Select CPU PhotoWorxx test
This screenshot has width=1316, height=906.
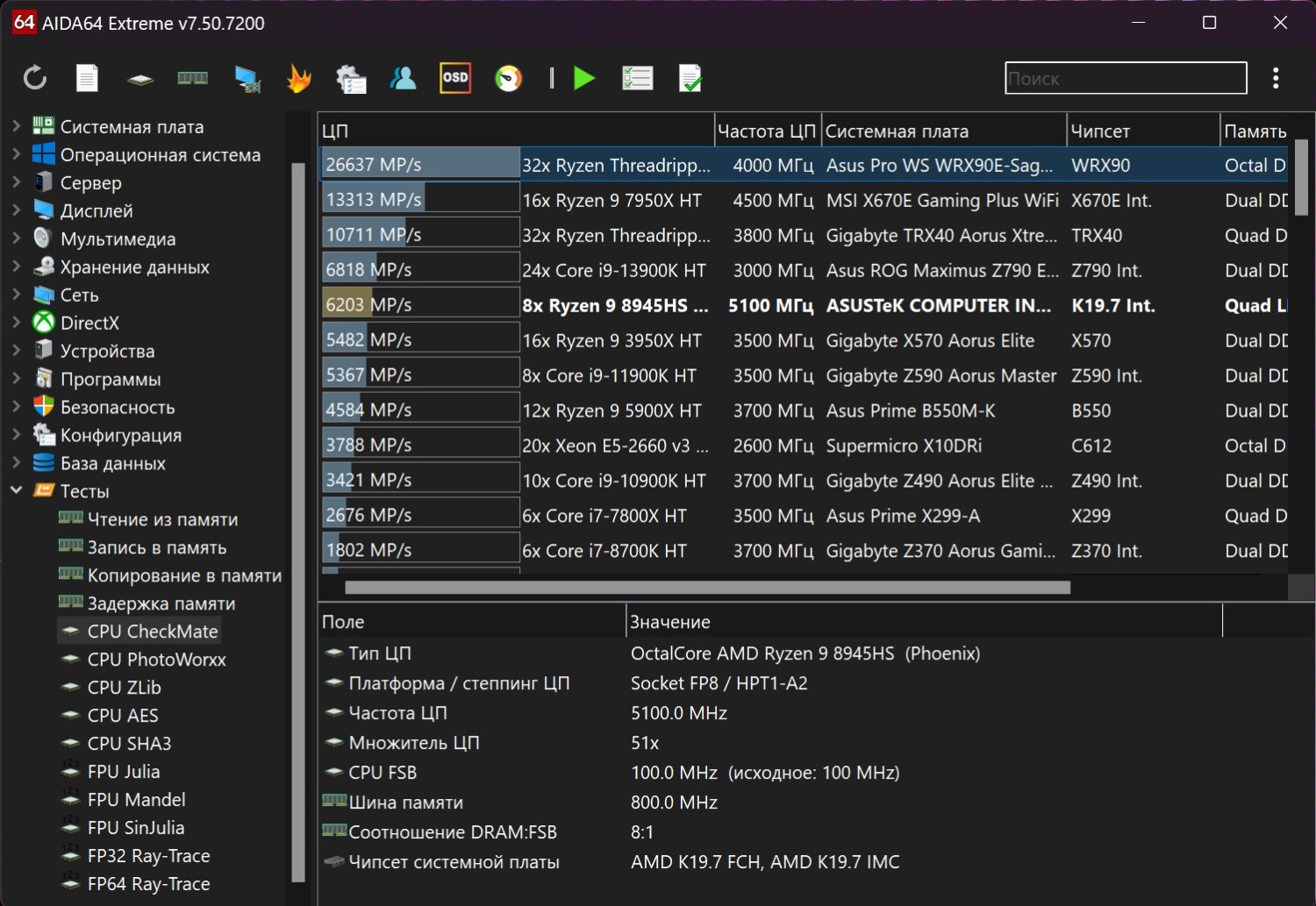pos(156,660)
